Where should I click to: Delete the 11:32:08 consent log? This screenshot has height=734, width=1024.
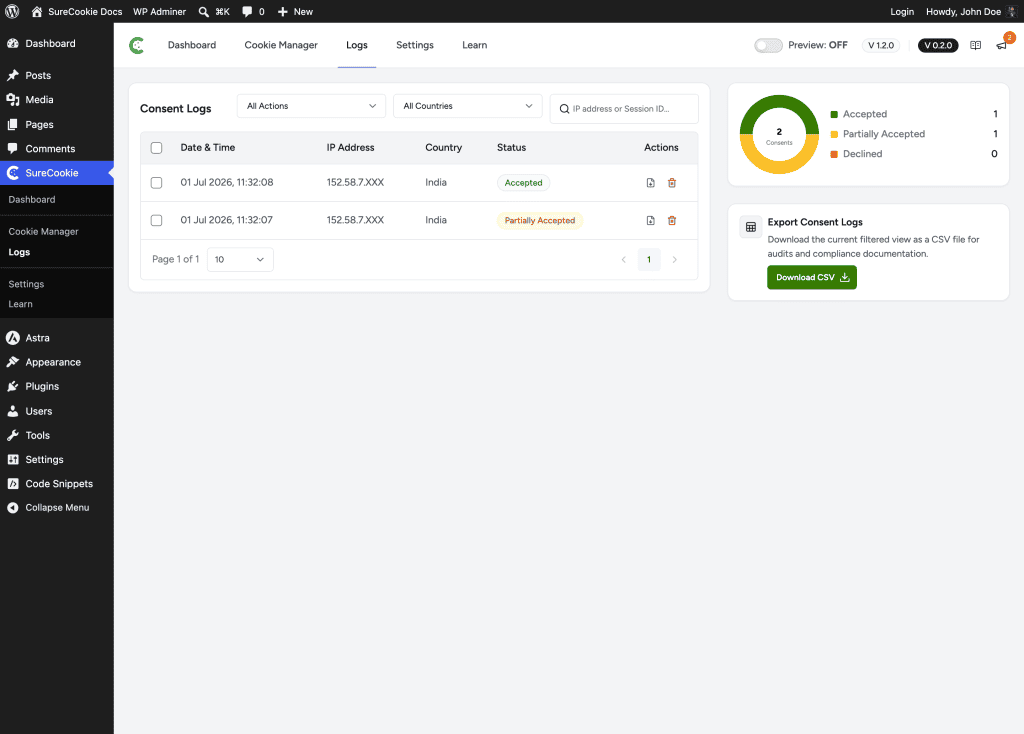tap(672, 183)
